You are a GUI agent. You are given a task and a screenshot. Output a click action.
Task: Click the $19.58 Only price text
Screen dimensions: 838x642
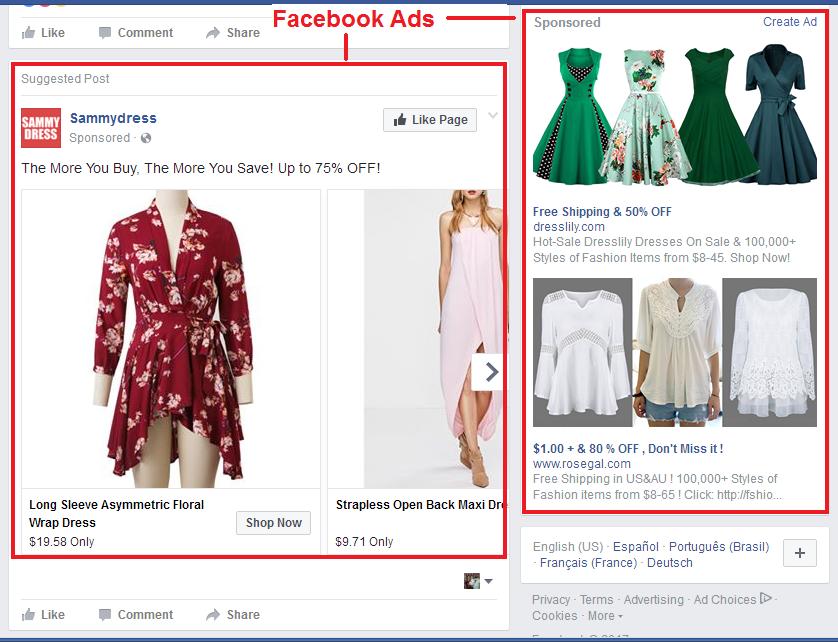coord(61,542)
